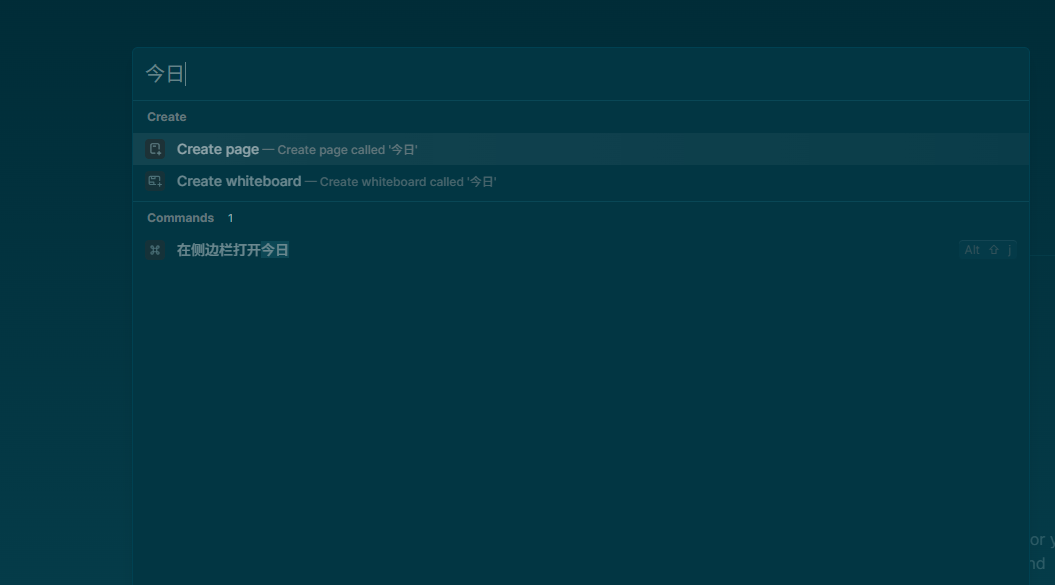
Task: Run the '在侧边栏打开今日' command
Action: click(x=581, y=250)
